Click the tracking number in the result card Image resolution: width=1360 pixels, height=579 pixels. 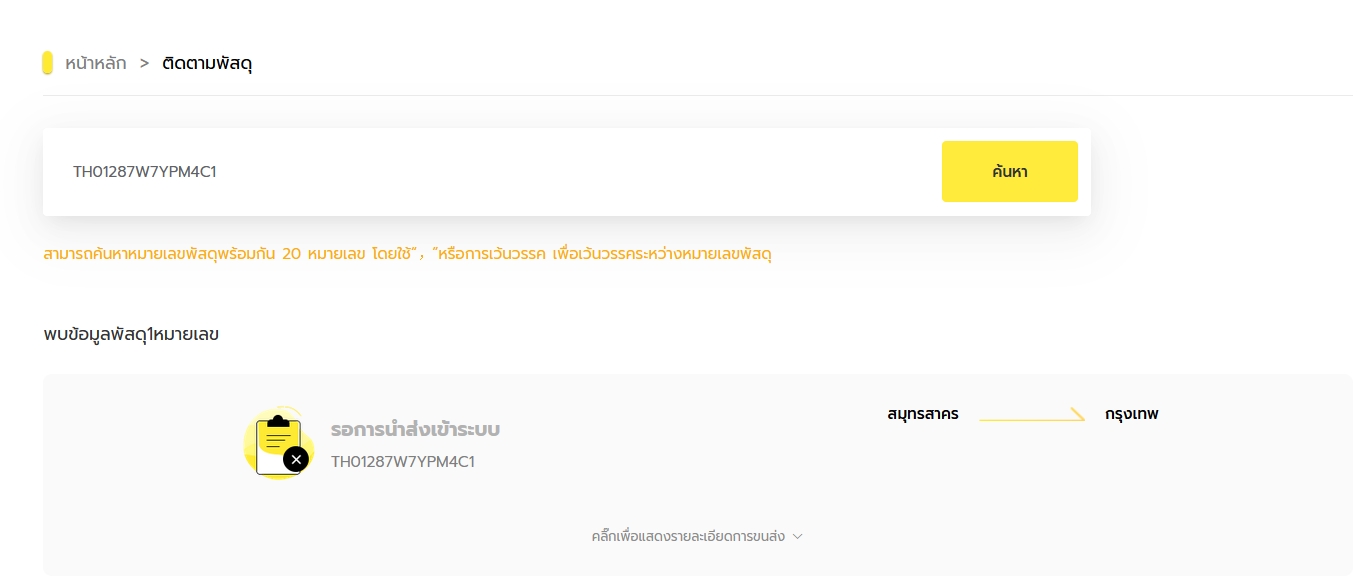402,462
